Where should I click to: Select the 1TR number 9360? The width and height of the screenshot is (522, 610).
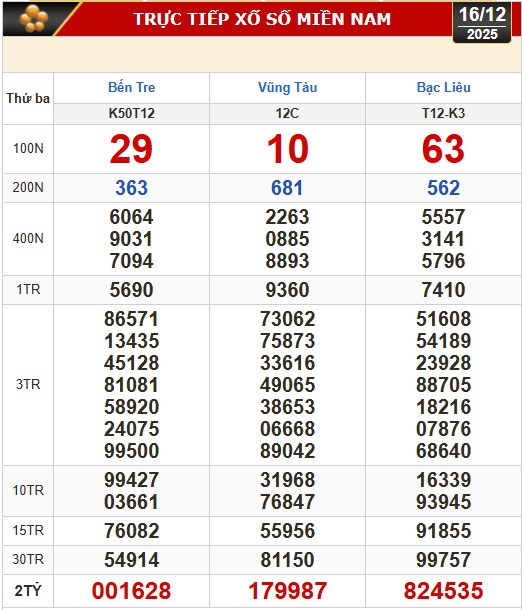click(287, 290)
